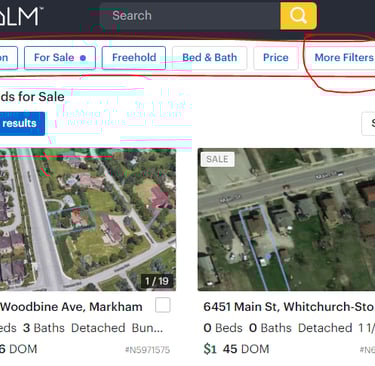Open the Freehold filter dropdown
The width and height of the screenshot is (375, 366).
coord(134,58)
